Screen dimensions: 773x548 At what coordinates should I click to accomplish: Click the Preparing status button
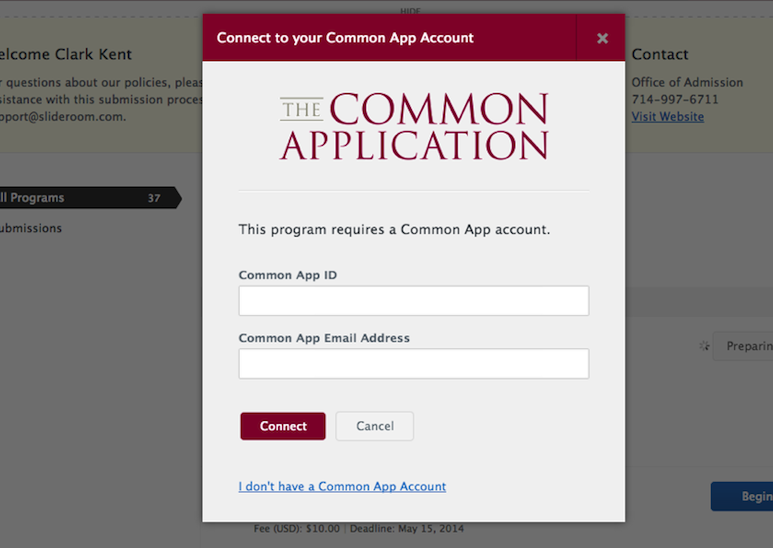click(743, 346)
